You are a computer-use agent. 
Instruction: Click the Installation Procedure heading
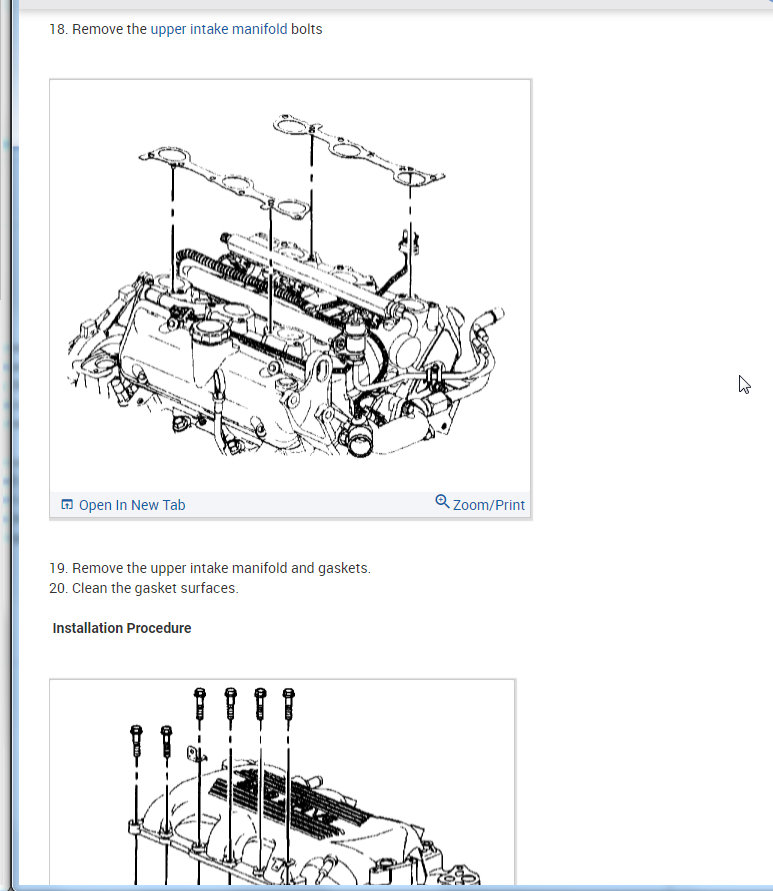point(122,628)
